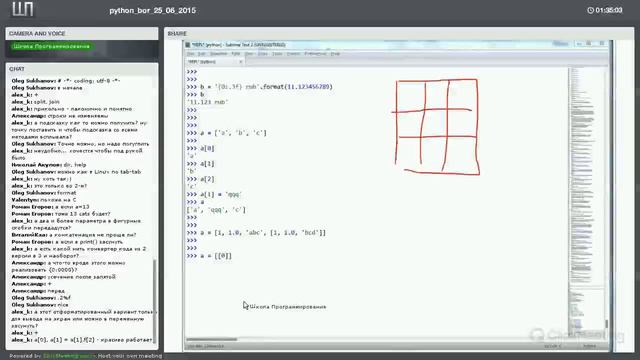Open the Edit menu in Sublime Text

202,54
